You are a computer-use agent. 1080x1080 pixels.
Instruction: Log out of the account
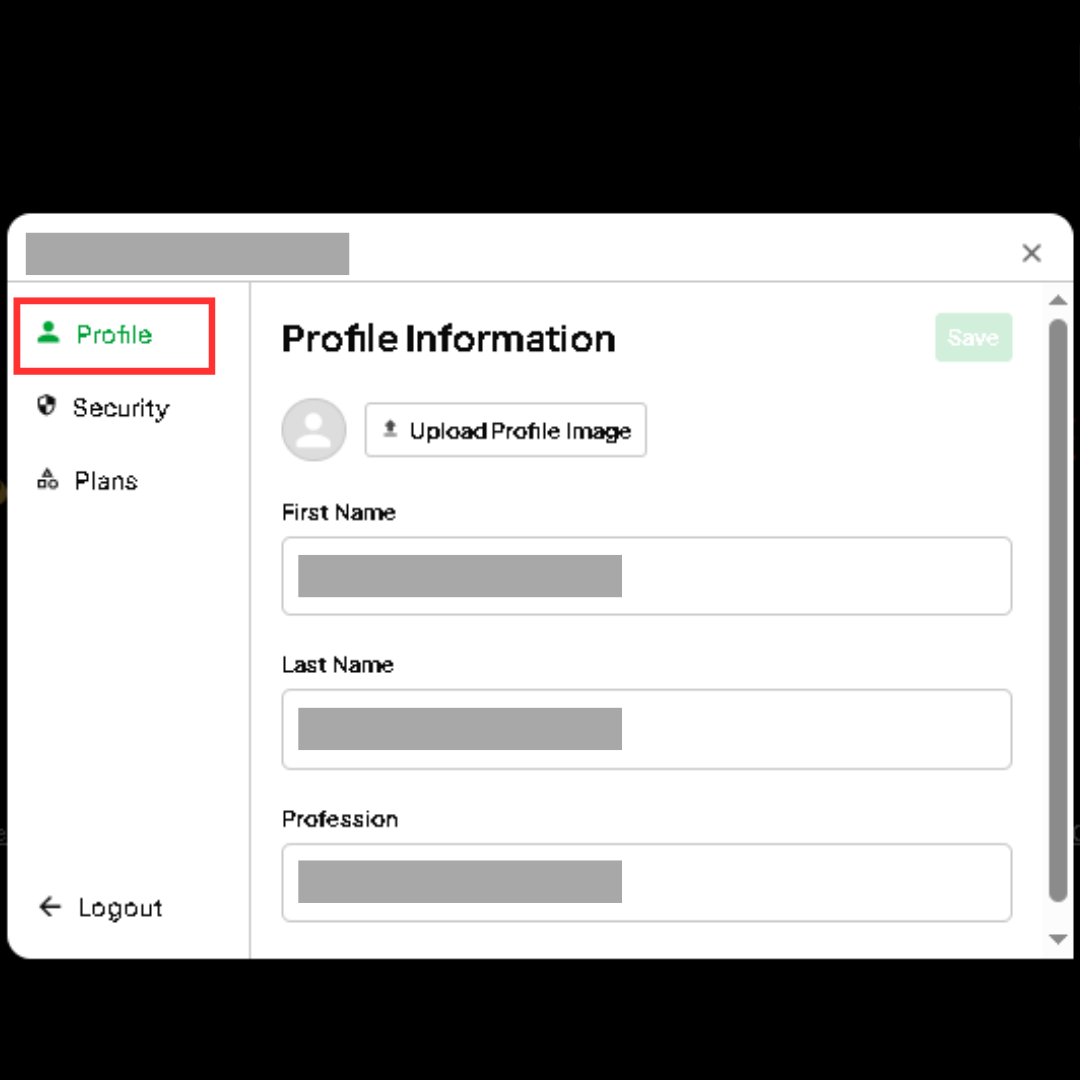click(101, 907)
